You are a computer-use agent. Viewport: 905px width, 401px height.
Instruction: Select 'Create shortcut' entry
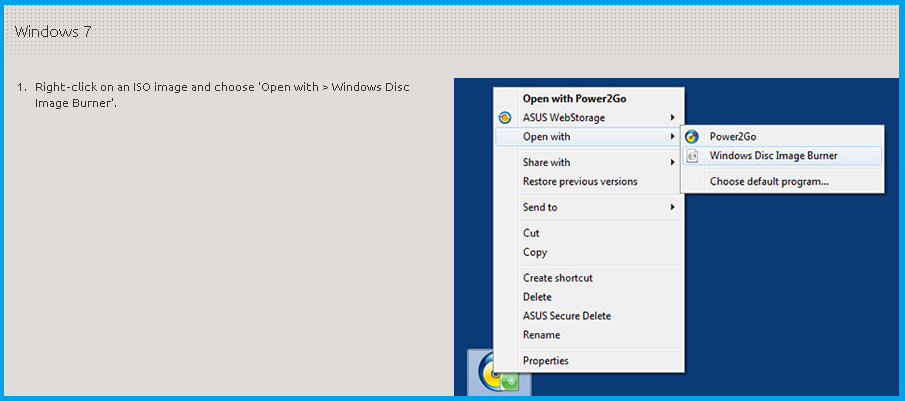point(589,278)
